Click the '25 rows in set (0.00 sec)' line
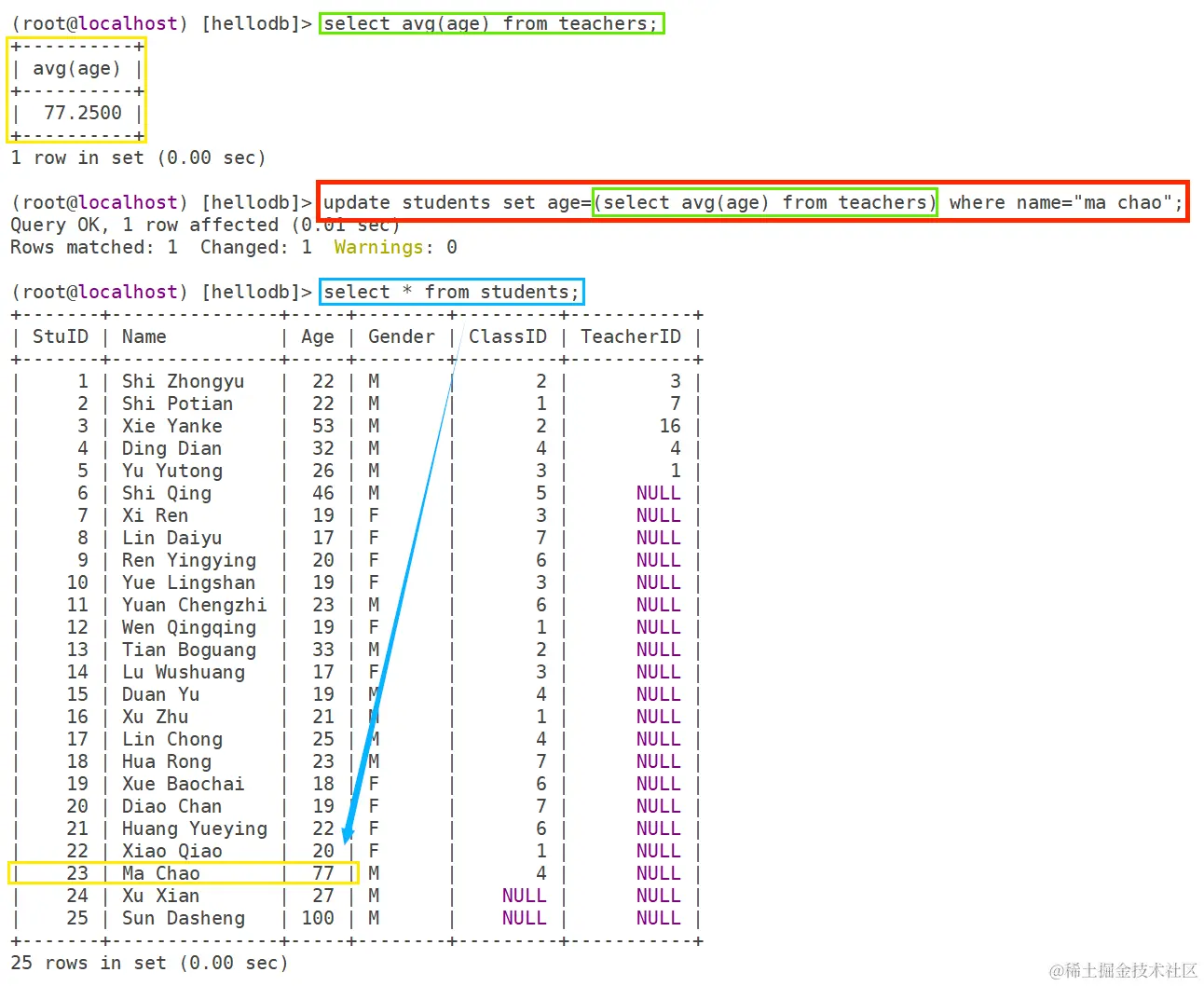1204x986 pixels. (x=149, y=963)
